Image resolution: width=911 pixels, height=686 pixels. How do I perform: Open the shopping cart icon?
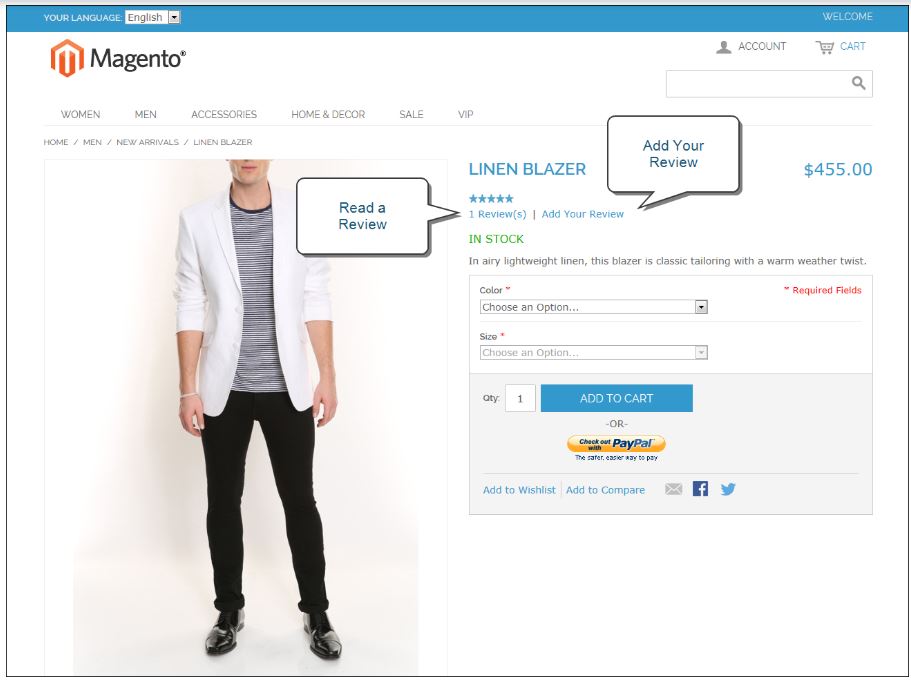point(824,47)
